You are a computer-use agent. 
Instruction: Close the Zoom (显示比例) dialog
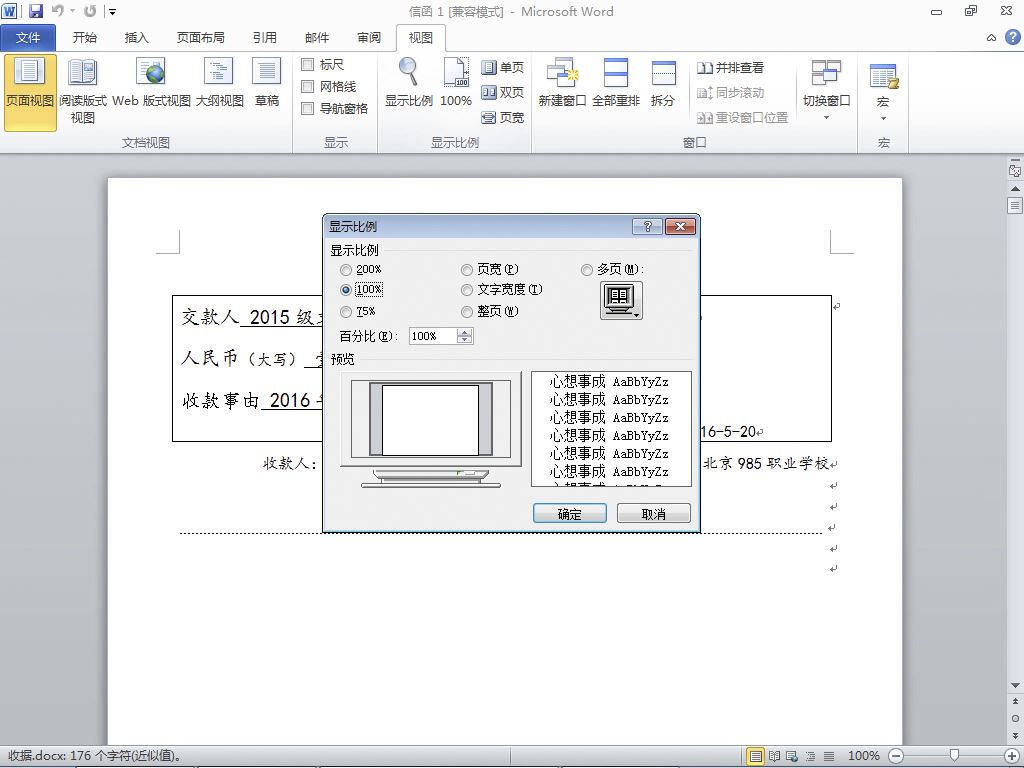(680, 227)
